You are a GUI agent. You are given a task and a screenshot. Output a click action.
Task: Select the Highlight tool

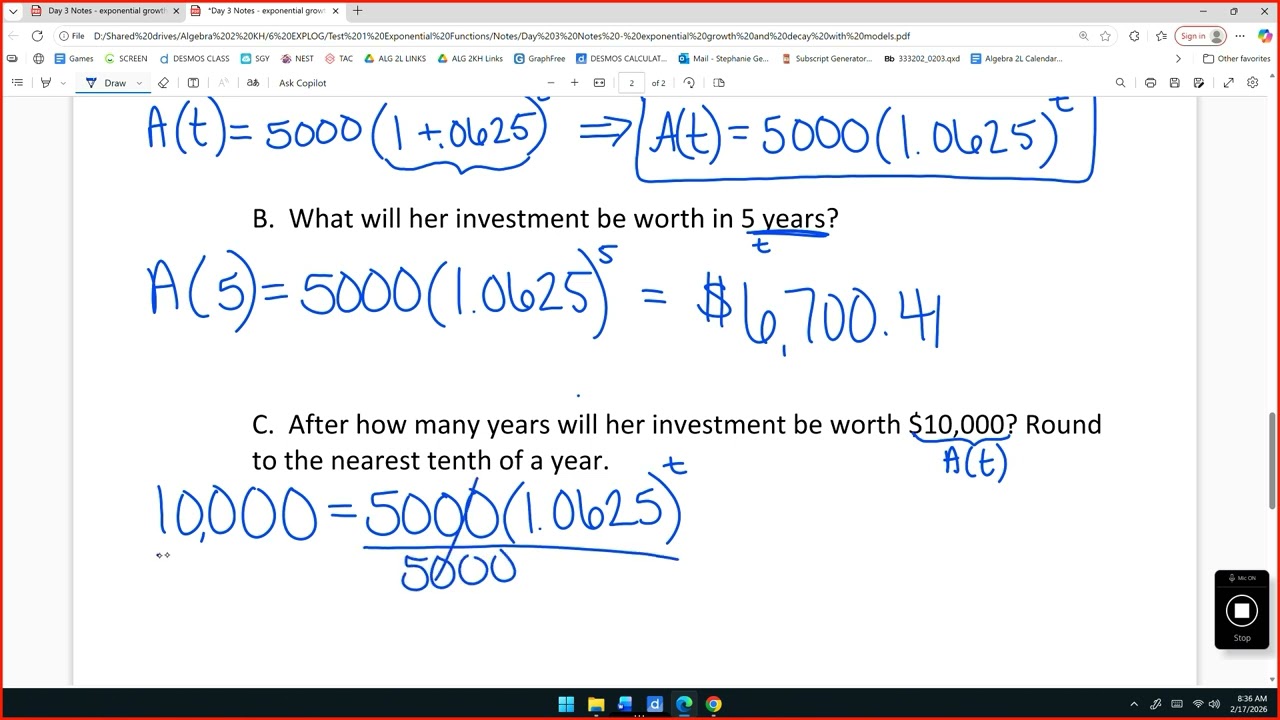pos(45,83)
